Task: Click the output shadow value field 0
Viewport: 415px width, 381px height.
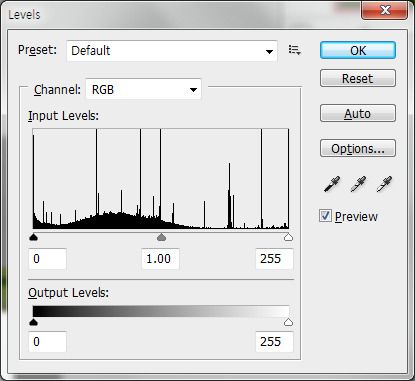Action: (47, 342)
